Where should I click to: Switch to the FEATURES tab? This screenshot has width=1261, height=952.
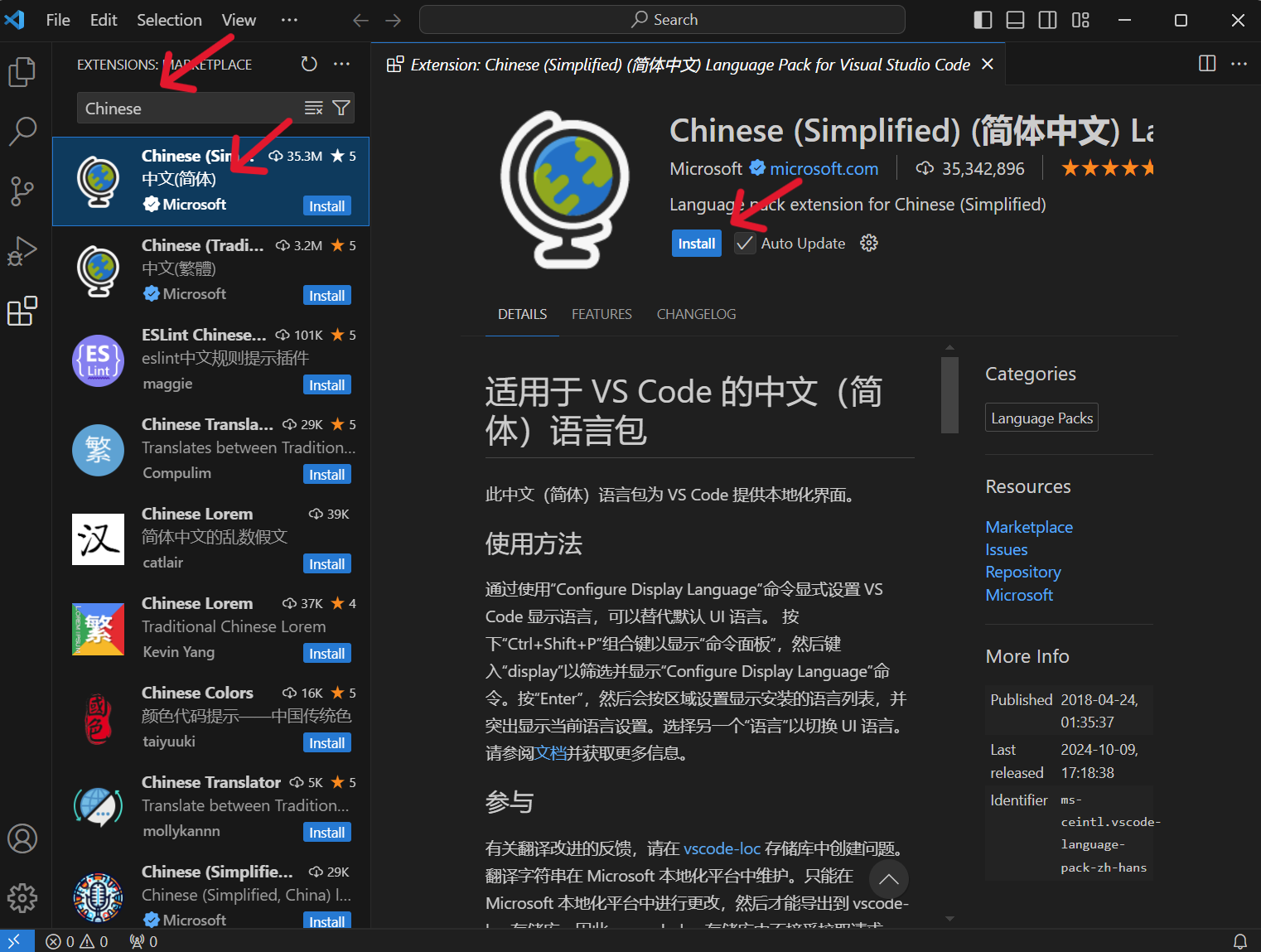click(602, 314)
